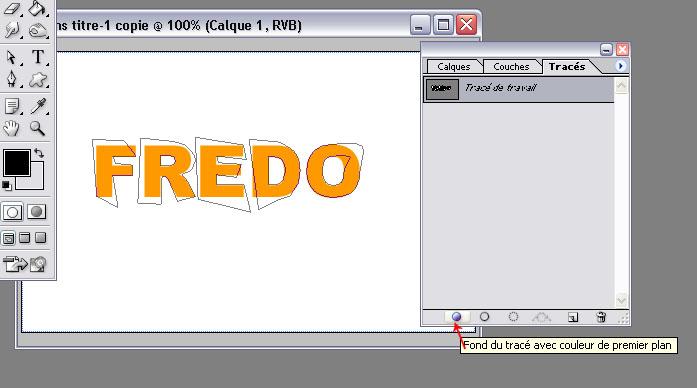Open the black foreground color swatch

pos(17,163)
